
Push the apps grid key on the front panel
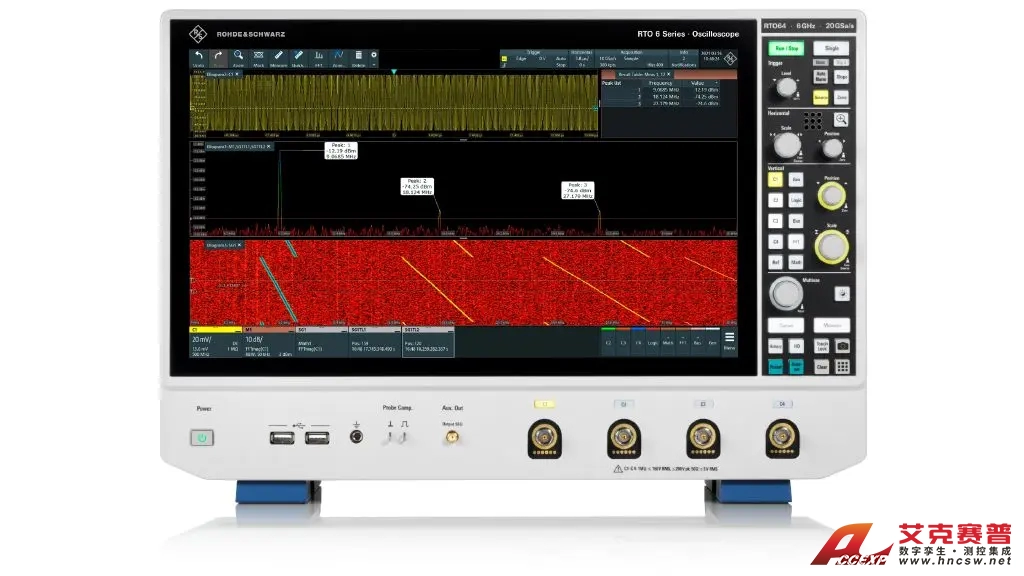pos(842,367)
